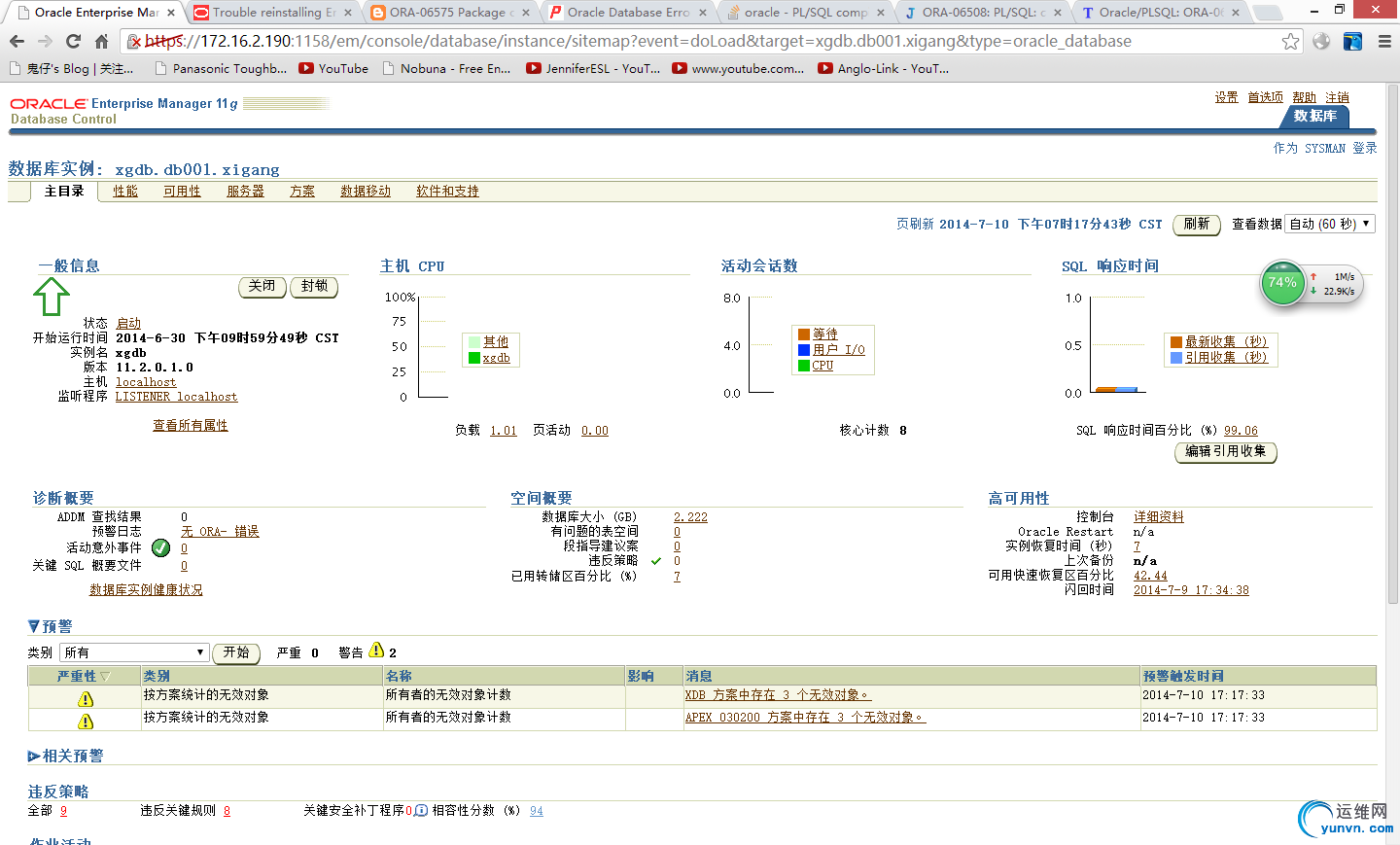Screen dimensions: 1400x845
Task: Click the 封锁 blackout button
Action: (314, 287)
